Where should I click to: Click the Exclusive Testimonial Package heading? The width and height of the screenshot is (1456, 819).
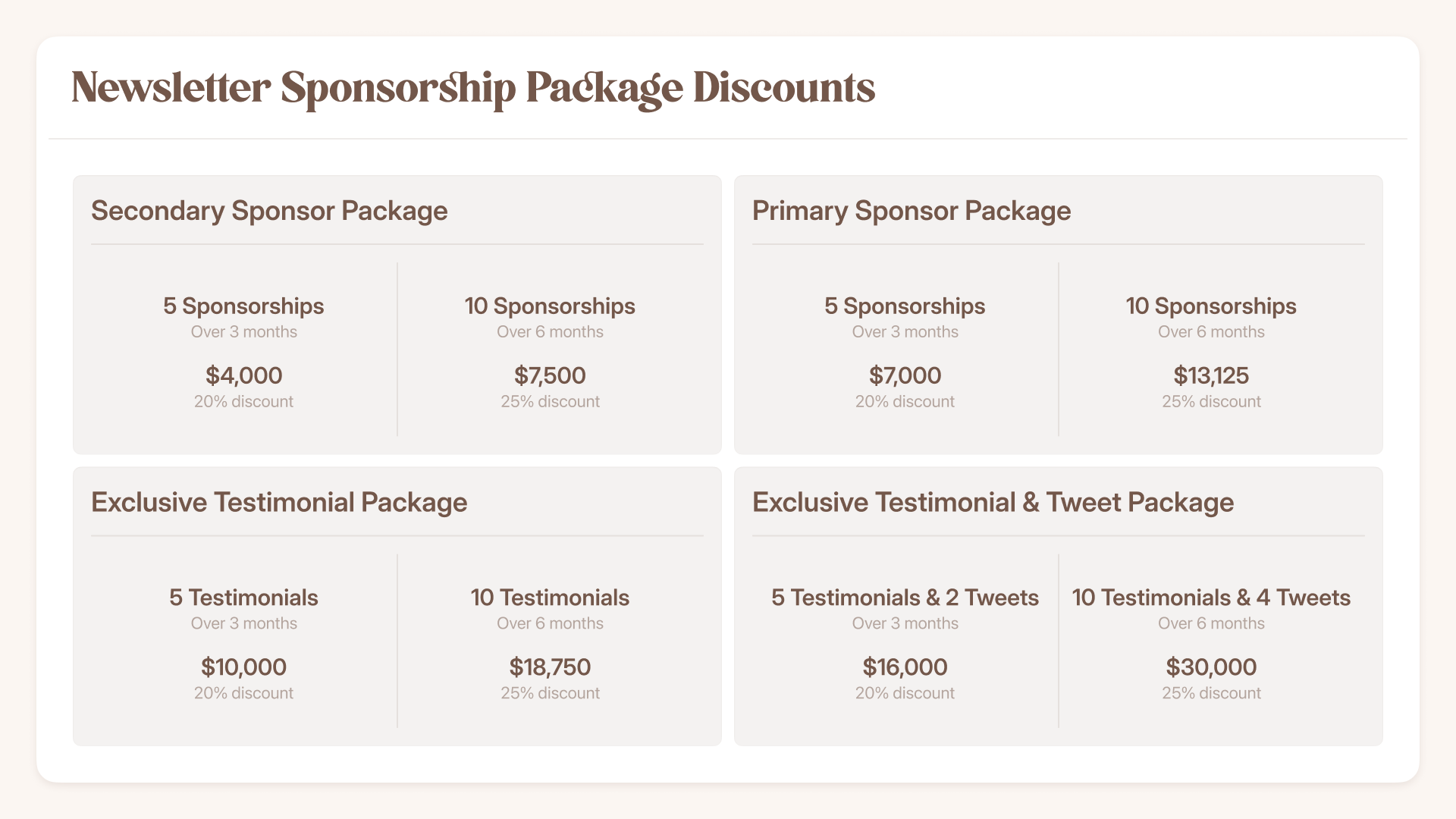pyautogui.click(x=279, y=502)
